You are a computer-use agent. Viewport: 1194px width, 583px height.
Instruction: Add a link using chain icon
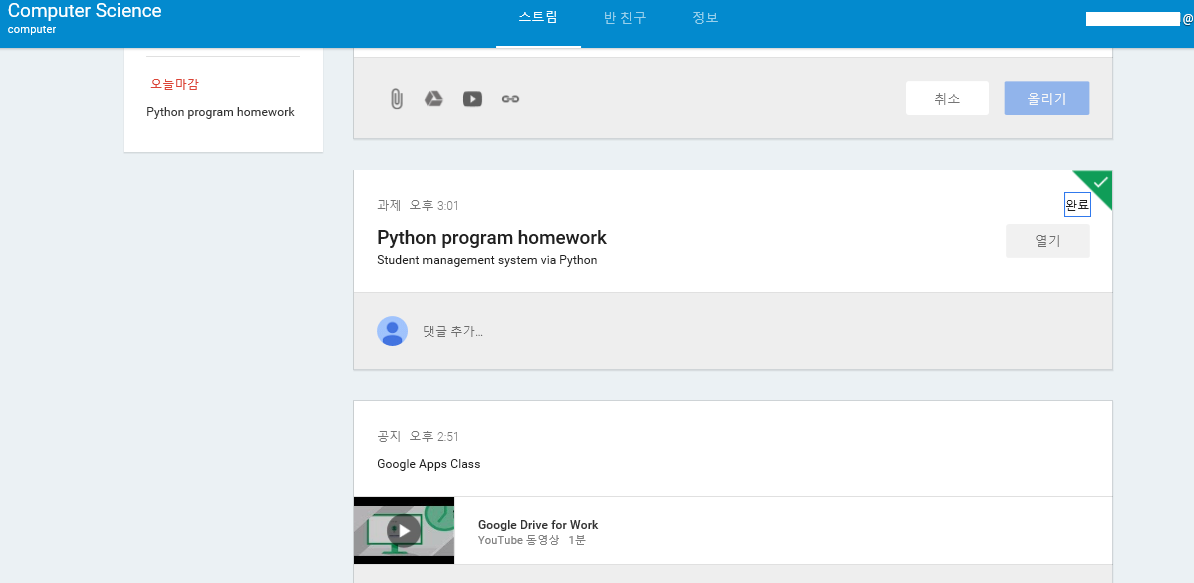(510, 99)
